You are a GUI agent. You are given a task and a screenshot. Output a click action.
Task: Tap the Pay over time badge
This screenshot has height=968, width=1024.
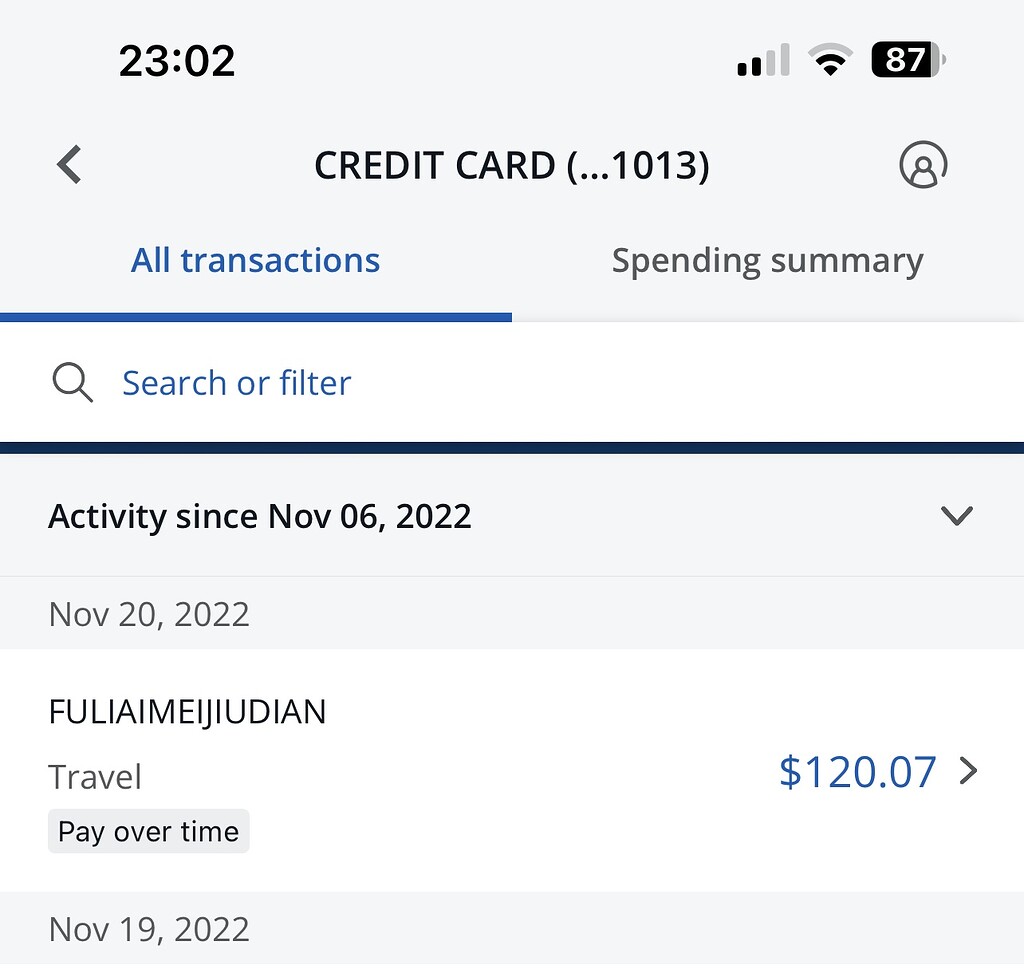point(148,831)
